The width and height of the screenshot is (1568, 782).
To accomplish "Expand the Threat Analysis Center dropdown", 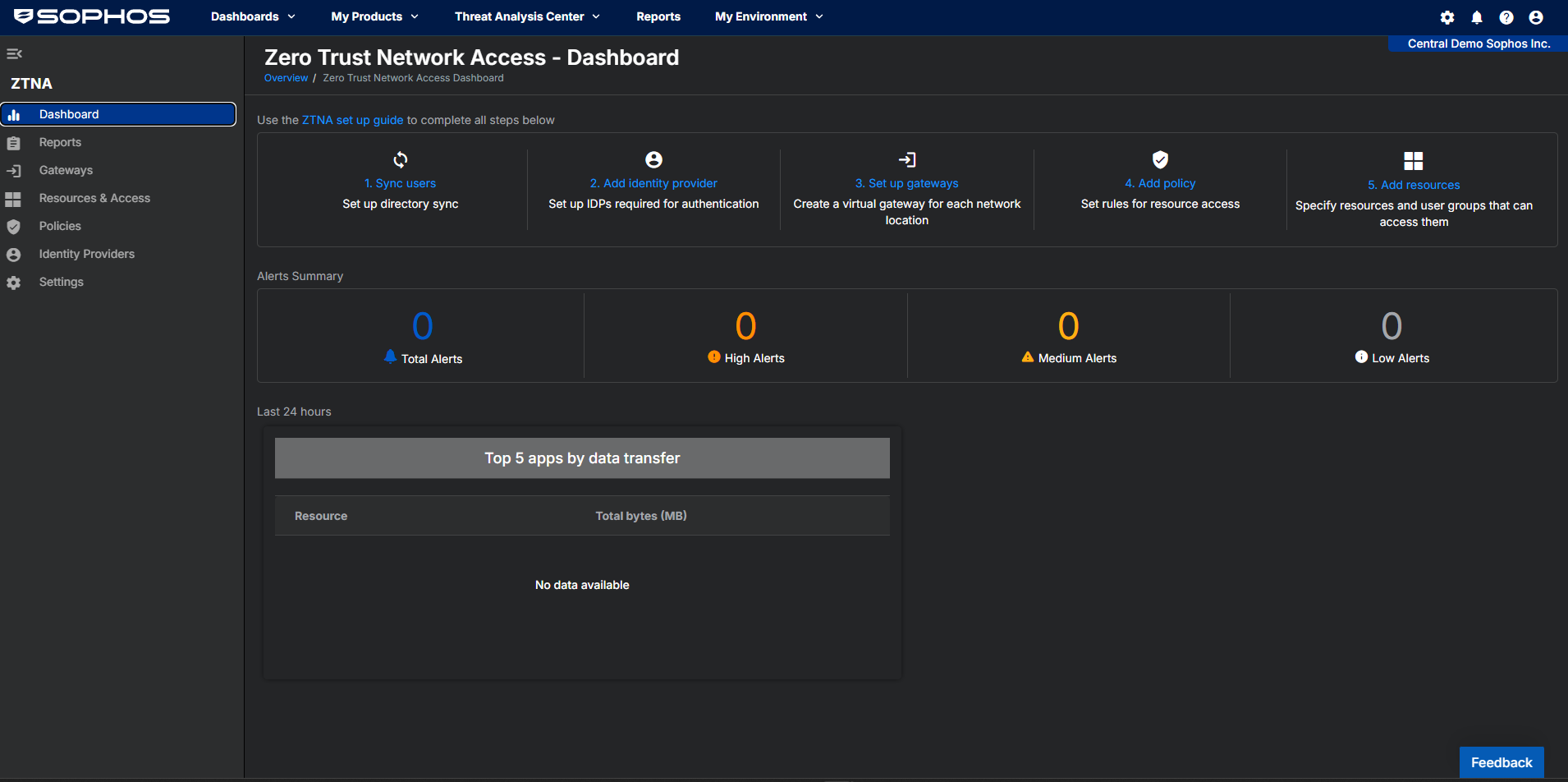I will [x=528, y=16].
